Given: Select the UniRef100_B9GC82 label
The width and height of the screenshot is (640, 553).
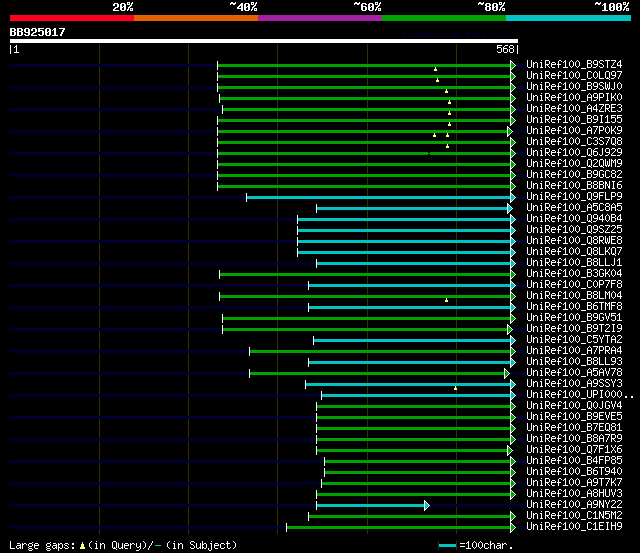Looking at the screenshot, I should pos(574,175).
